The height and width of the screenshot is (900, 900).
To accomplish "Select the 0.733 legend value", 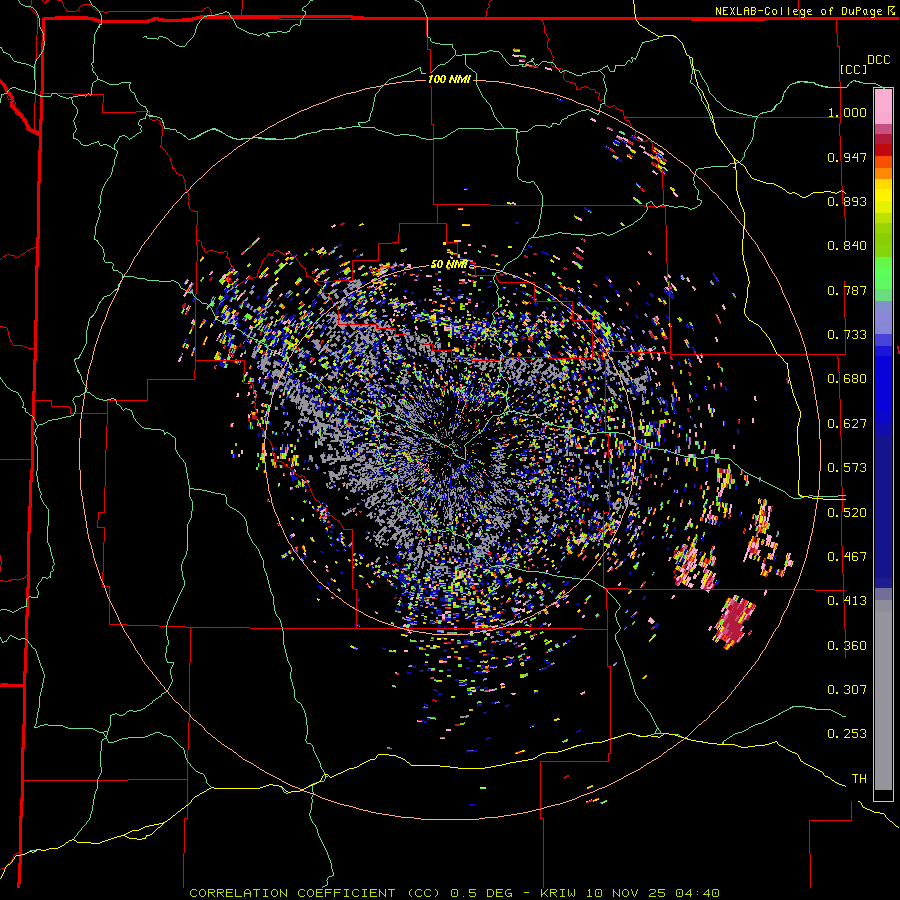I will click(x=847, y=335).
